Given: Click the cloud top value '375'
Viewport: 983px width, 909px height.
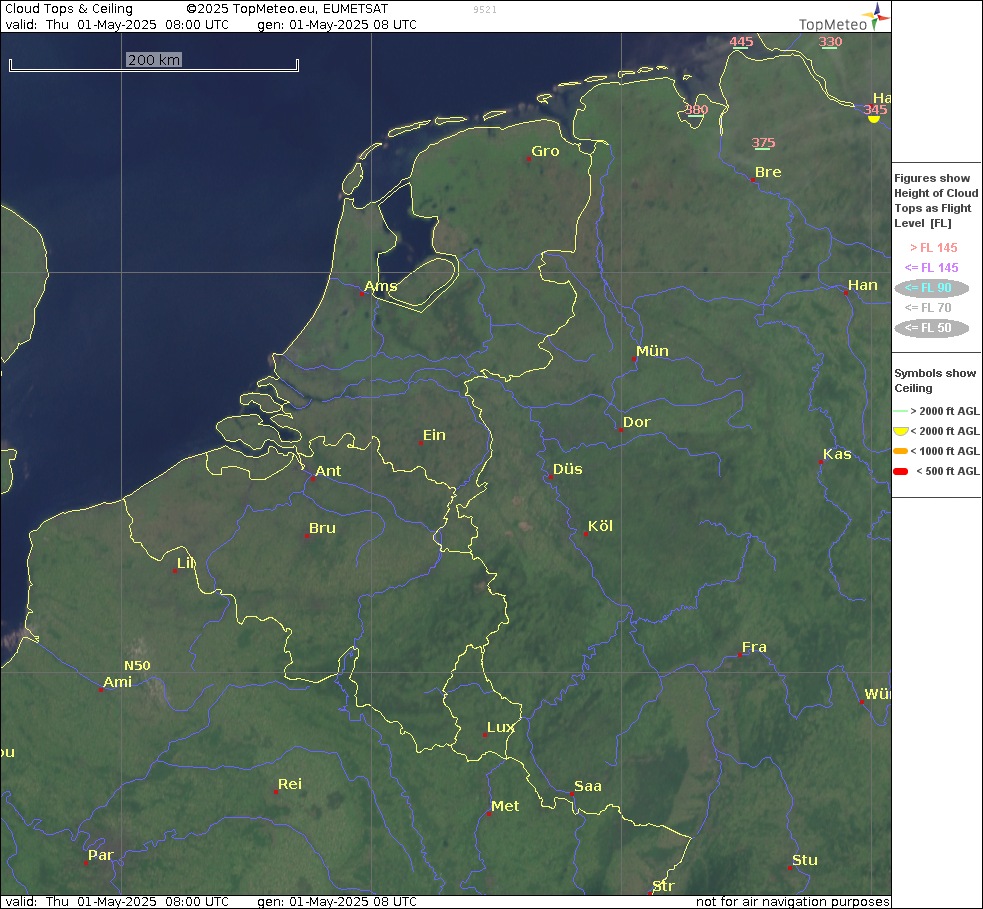Looking at the screenshot, I should pos(763,142).
